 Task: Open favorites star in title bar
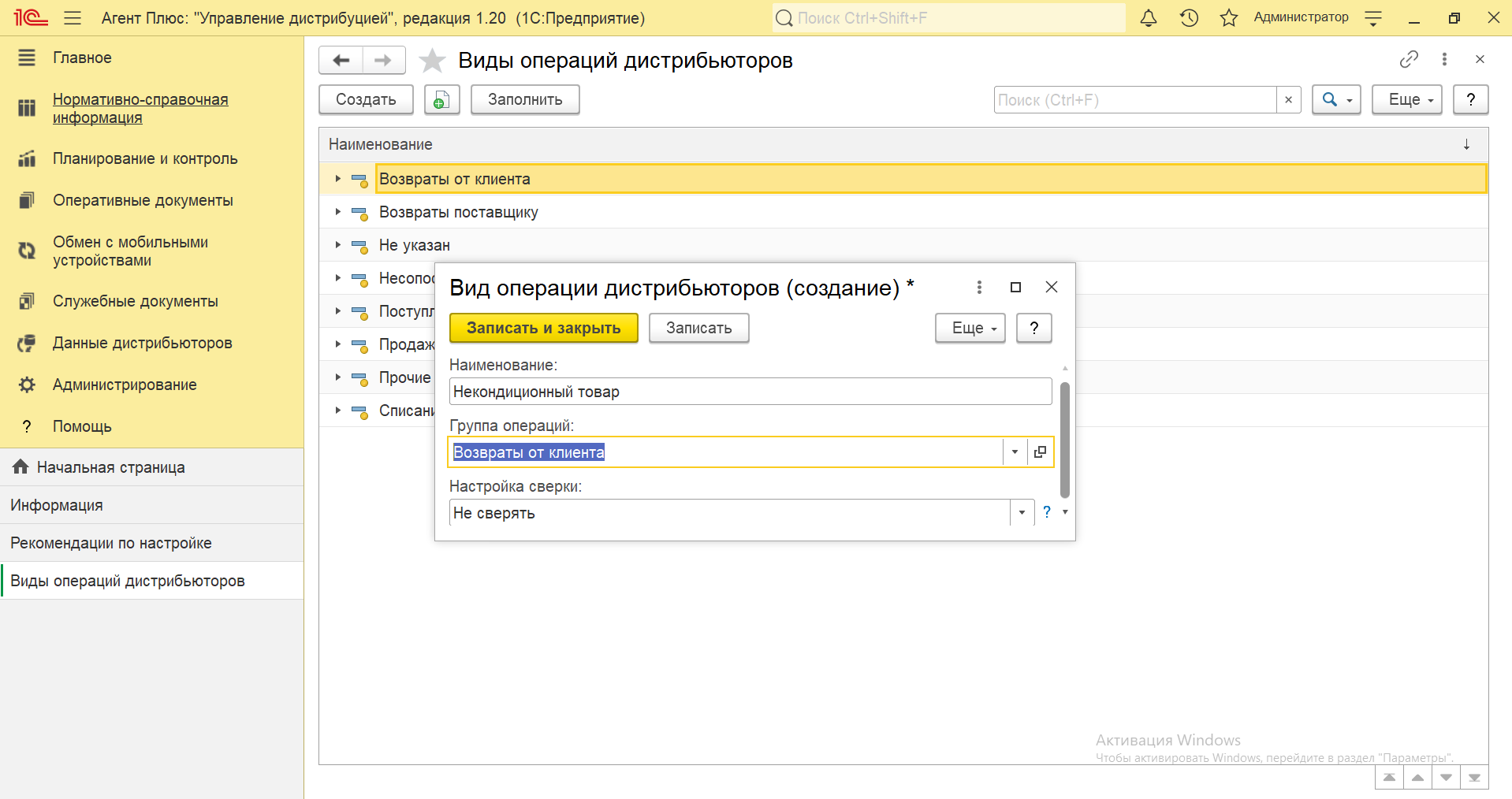(x=1228, y=17)
